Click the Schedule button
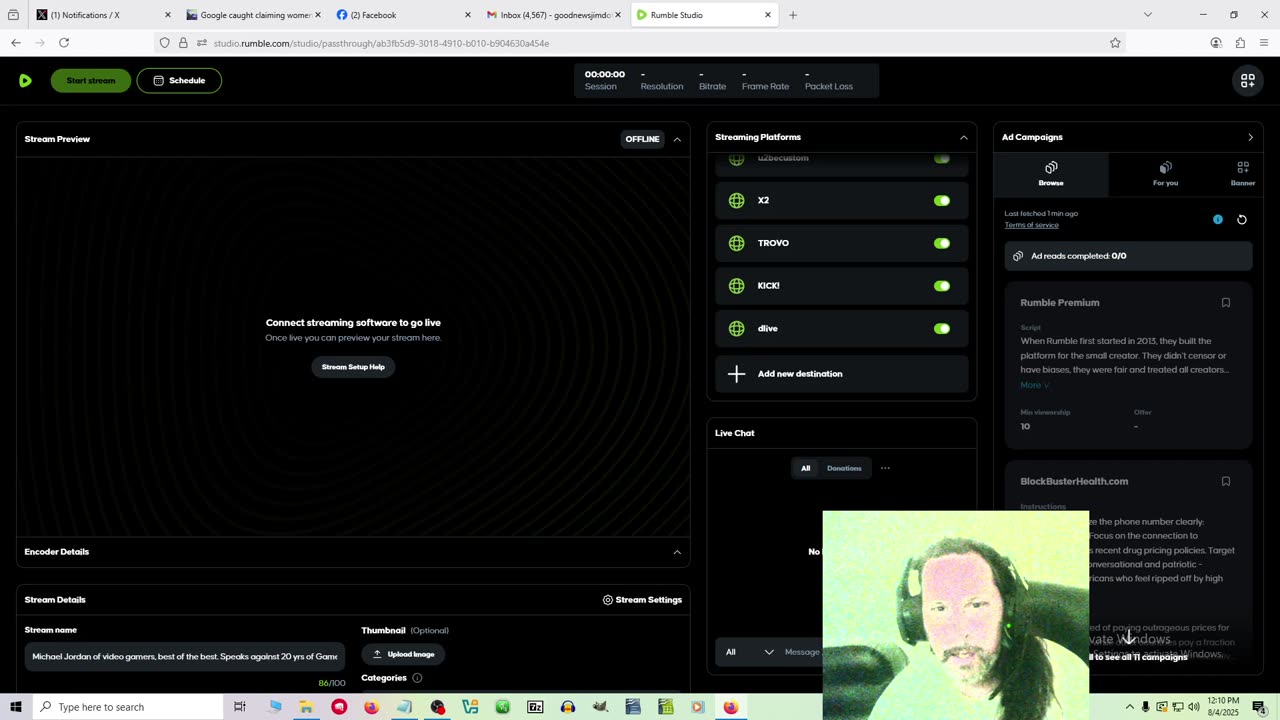The image size is (1280, 720). [179, 81]
